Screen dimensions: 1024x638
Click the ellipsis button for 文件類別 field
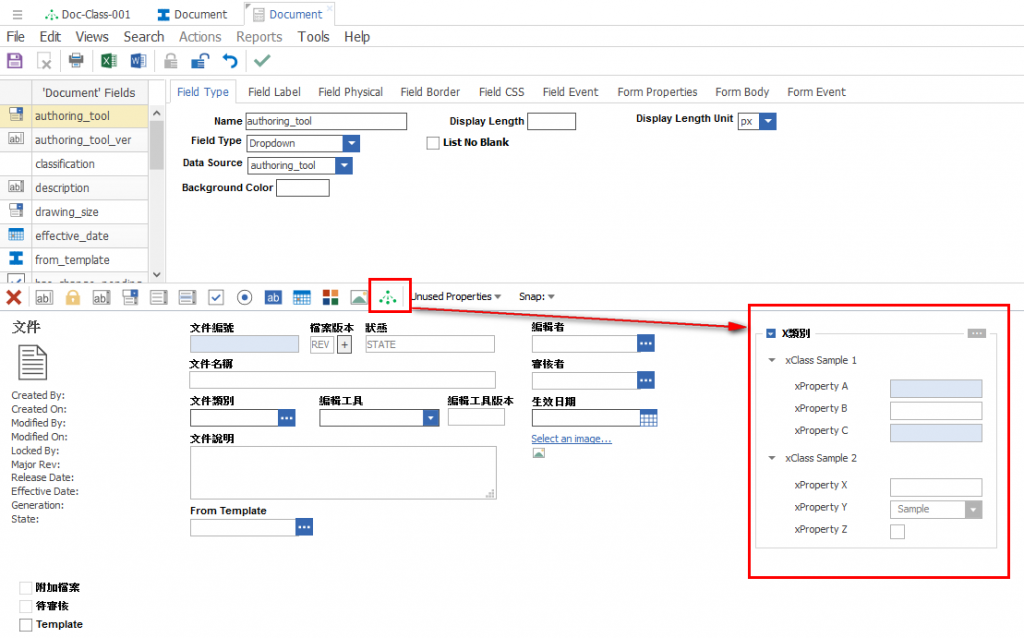(287, 418)
